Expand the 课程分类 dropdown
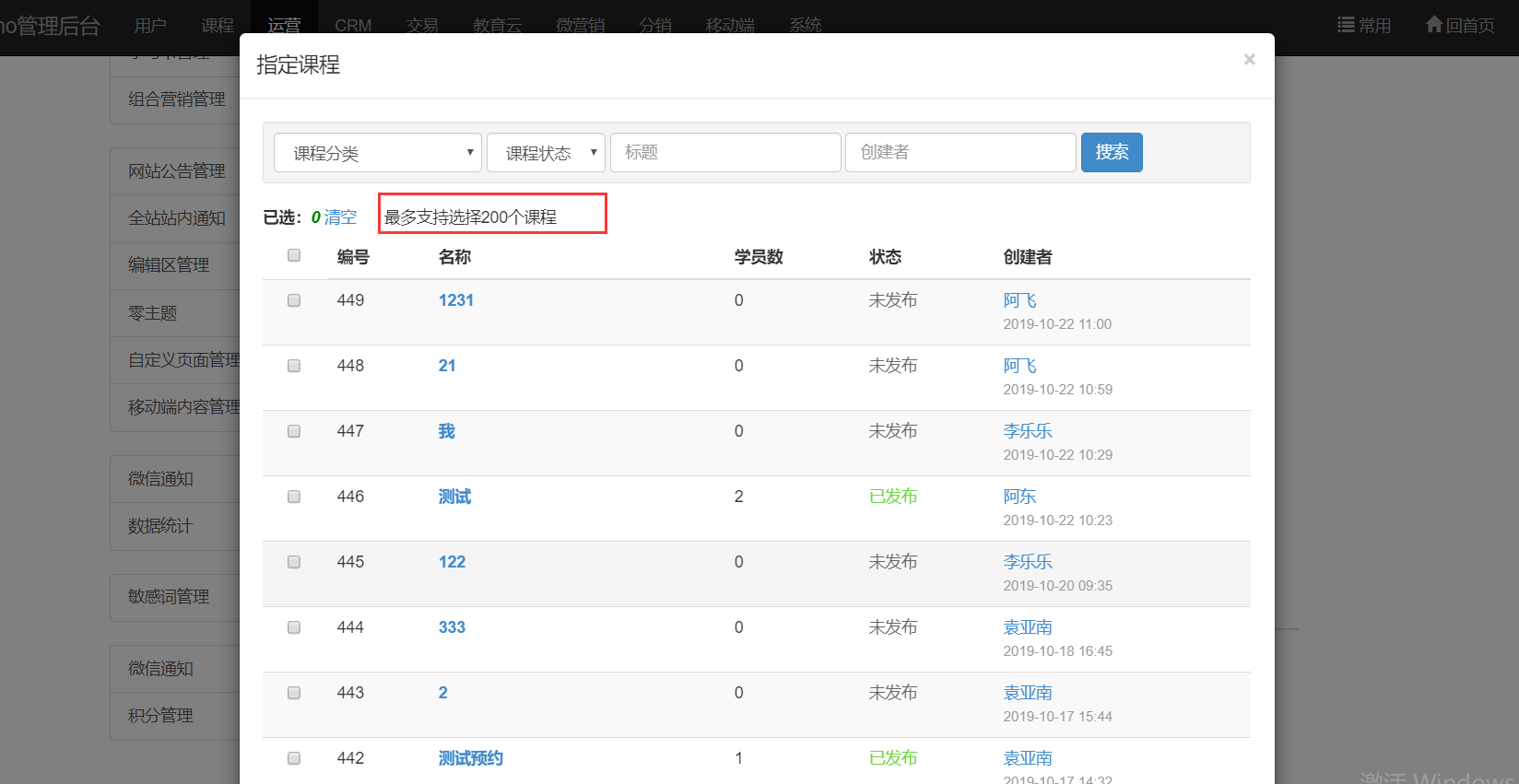Screen dimensions: 1519x784 (x=378, y=153)
